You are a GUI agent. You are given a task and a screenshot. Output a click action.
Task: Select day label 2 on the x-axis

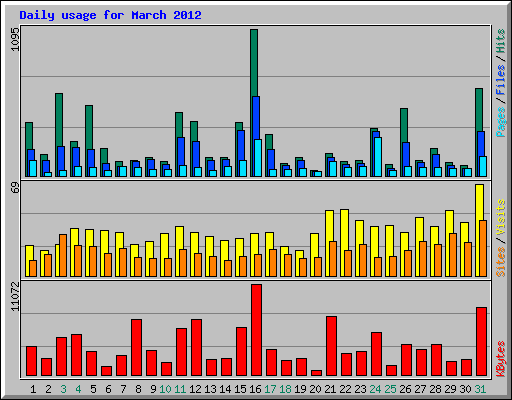click(x=48, y=389)
